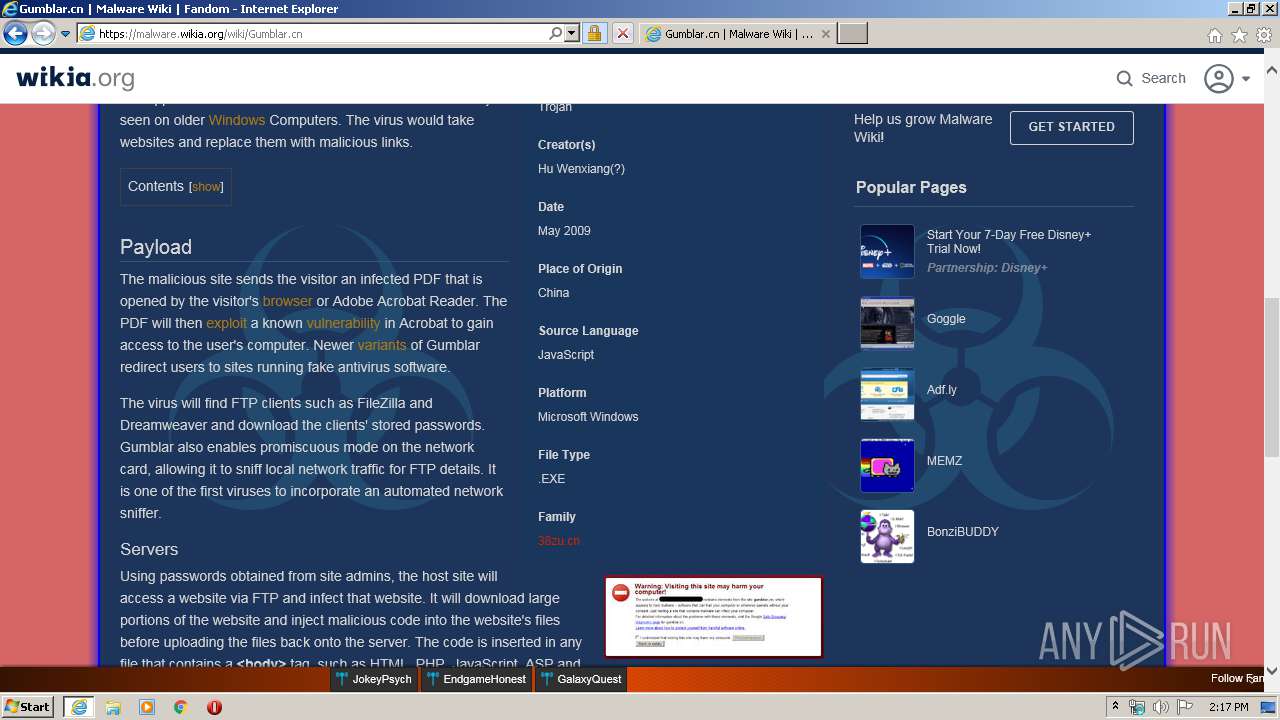Go forward with the browser Forward arrow
Image resolution: width=1280 pixels, height=720 pixels.
(x=43, y=33)
